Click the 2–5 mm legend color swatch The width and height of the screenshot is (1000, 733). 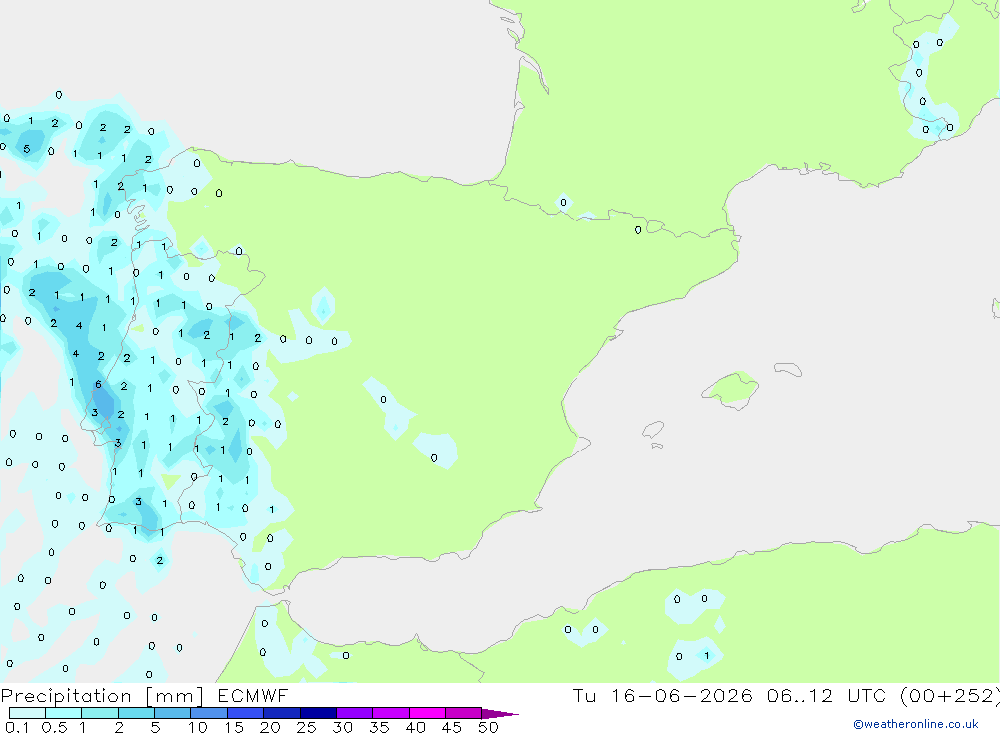(136, 713)
